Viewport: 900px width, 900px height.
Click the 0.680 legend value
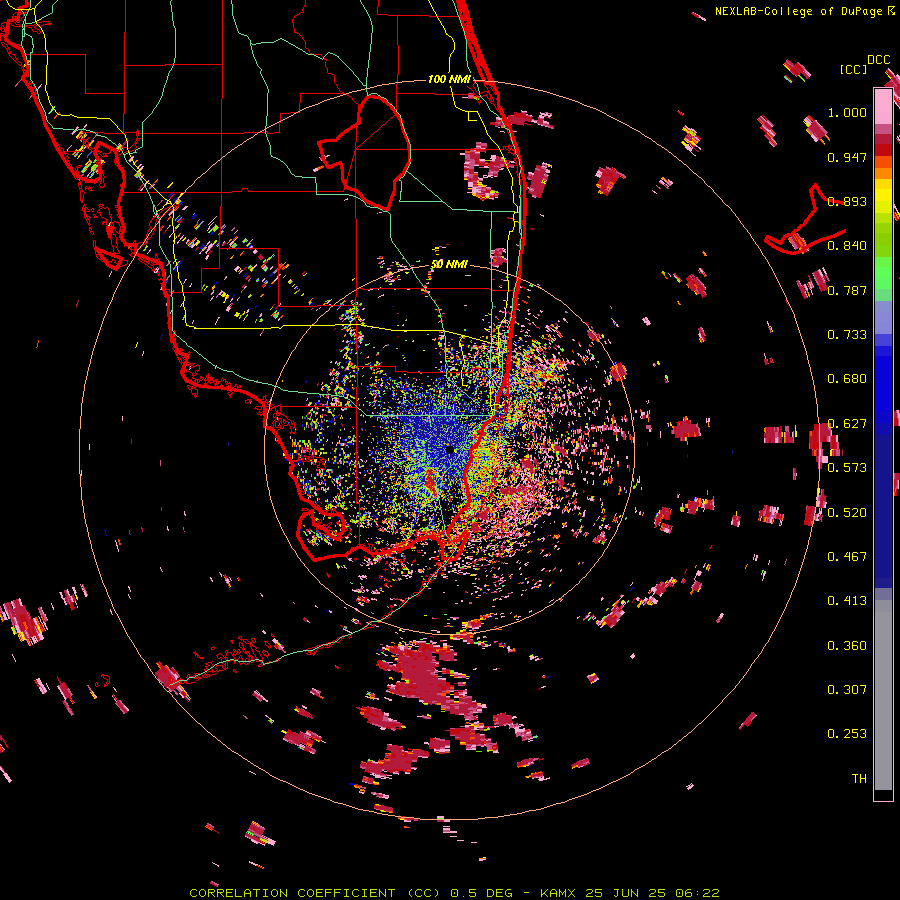(x=847, y=379)
